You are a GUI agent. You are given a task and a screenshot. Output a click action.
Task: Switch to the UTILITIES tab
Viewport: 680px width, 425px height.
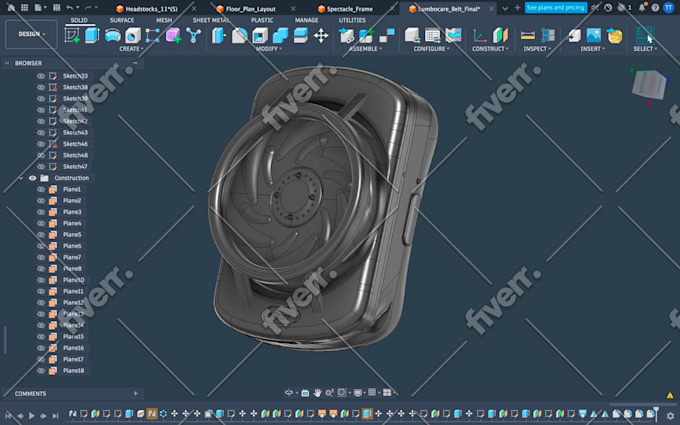click(352, 20)
